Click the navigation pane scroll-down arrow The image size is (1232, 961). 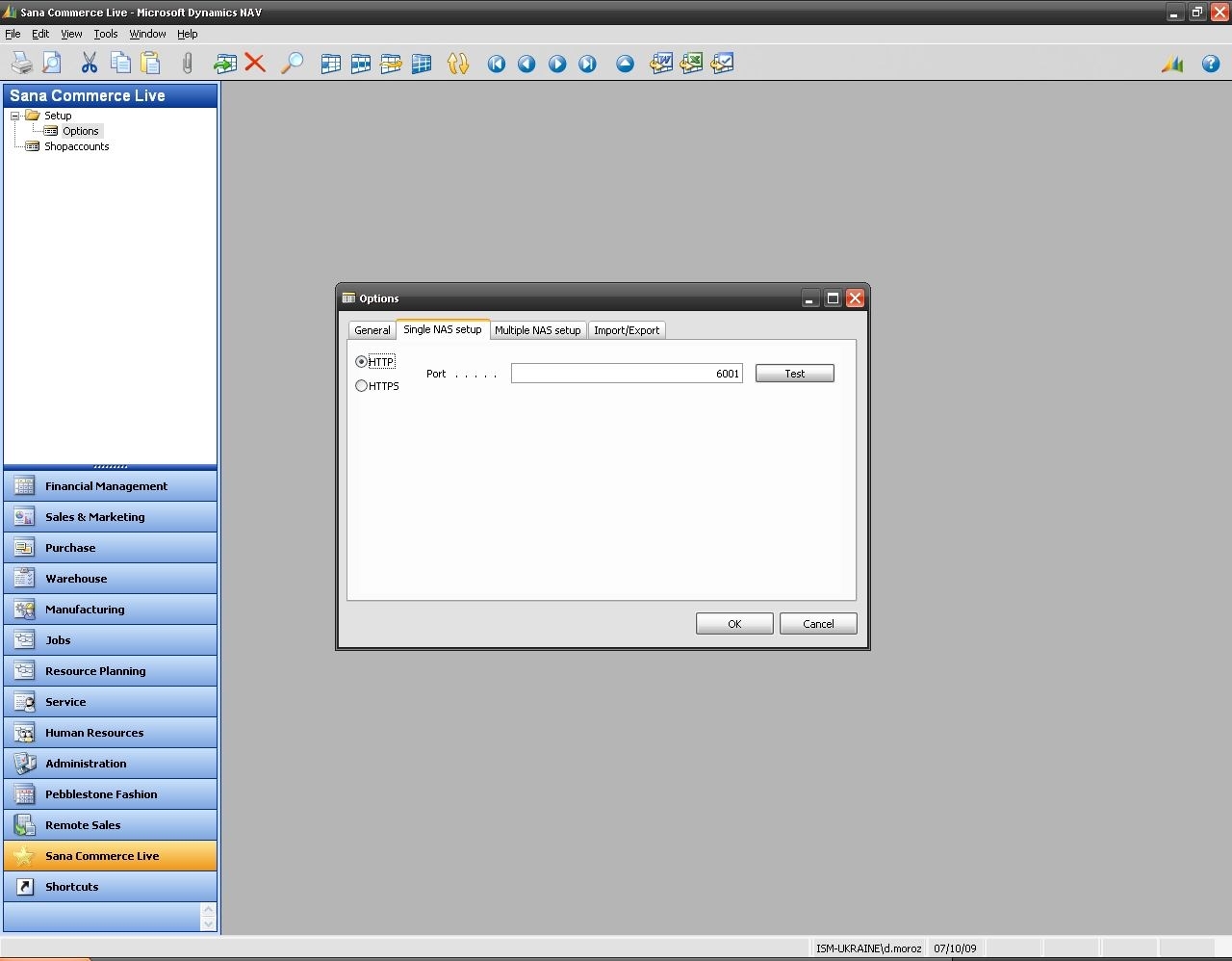click(208, 924)
